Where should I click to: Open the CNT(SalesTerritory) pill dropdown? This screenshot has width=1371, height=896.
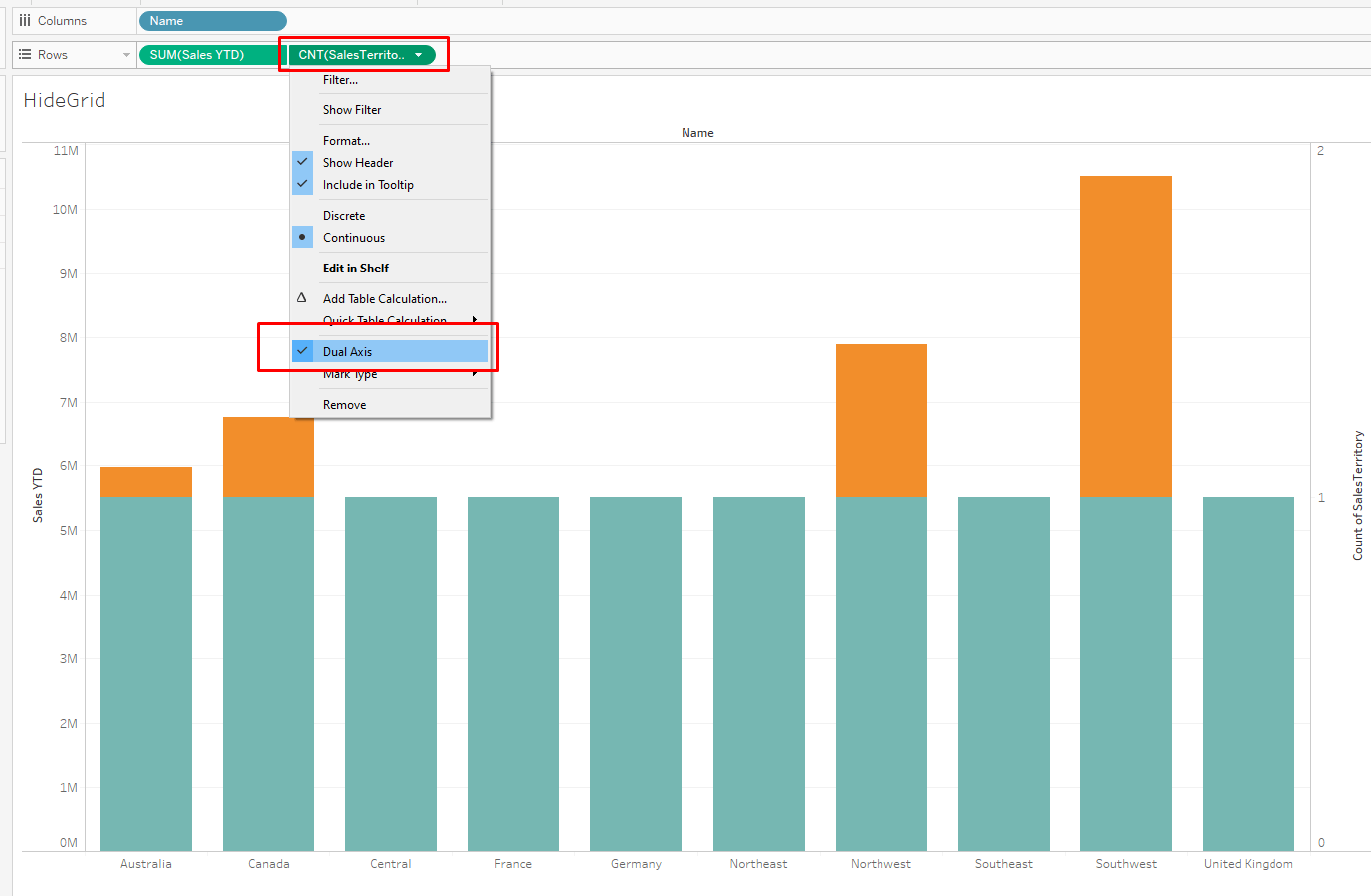(x=419, y=55)
